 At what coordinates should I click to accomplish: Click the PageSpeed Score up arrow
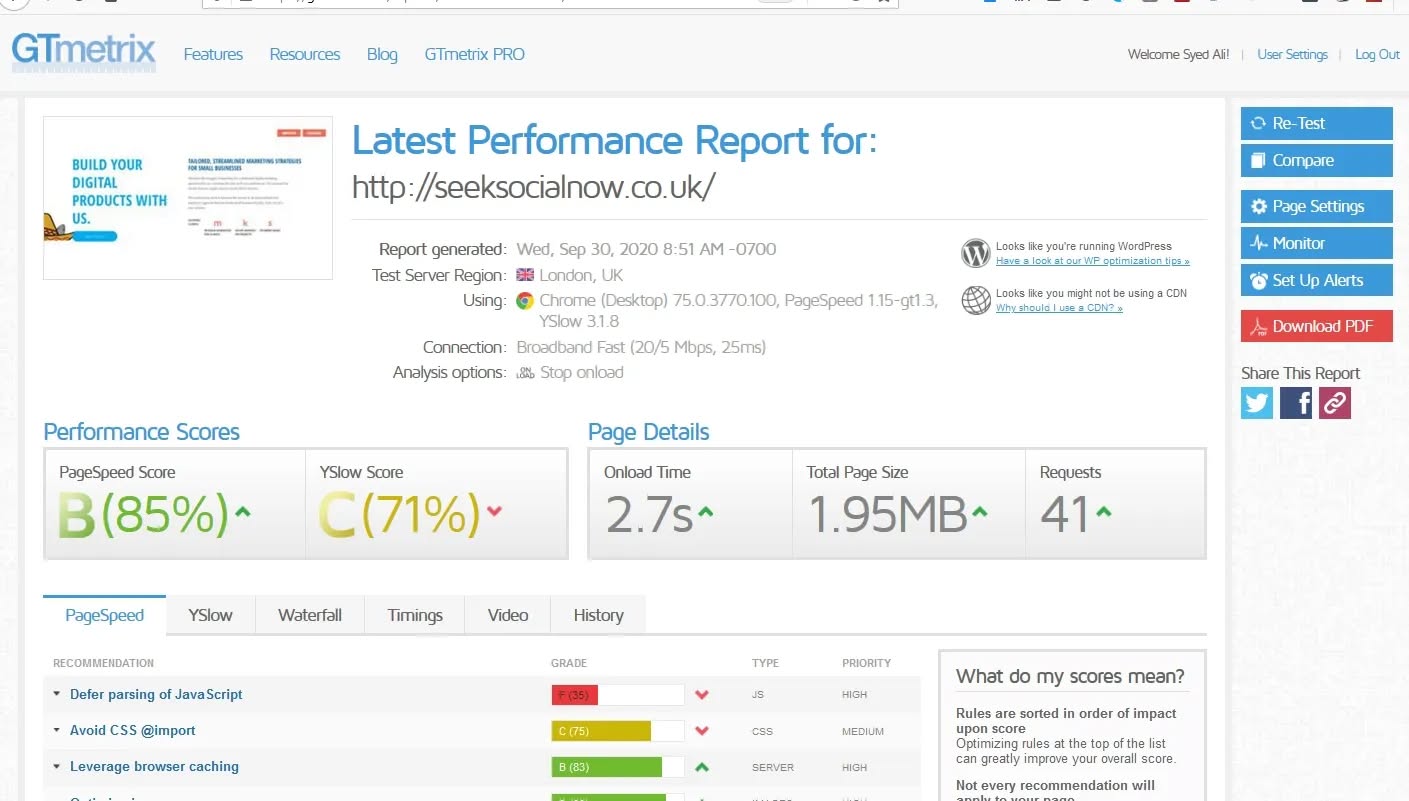click(242, 512)
